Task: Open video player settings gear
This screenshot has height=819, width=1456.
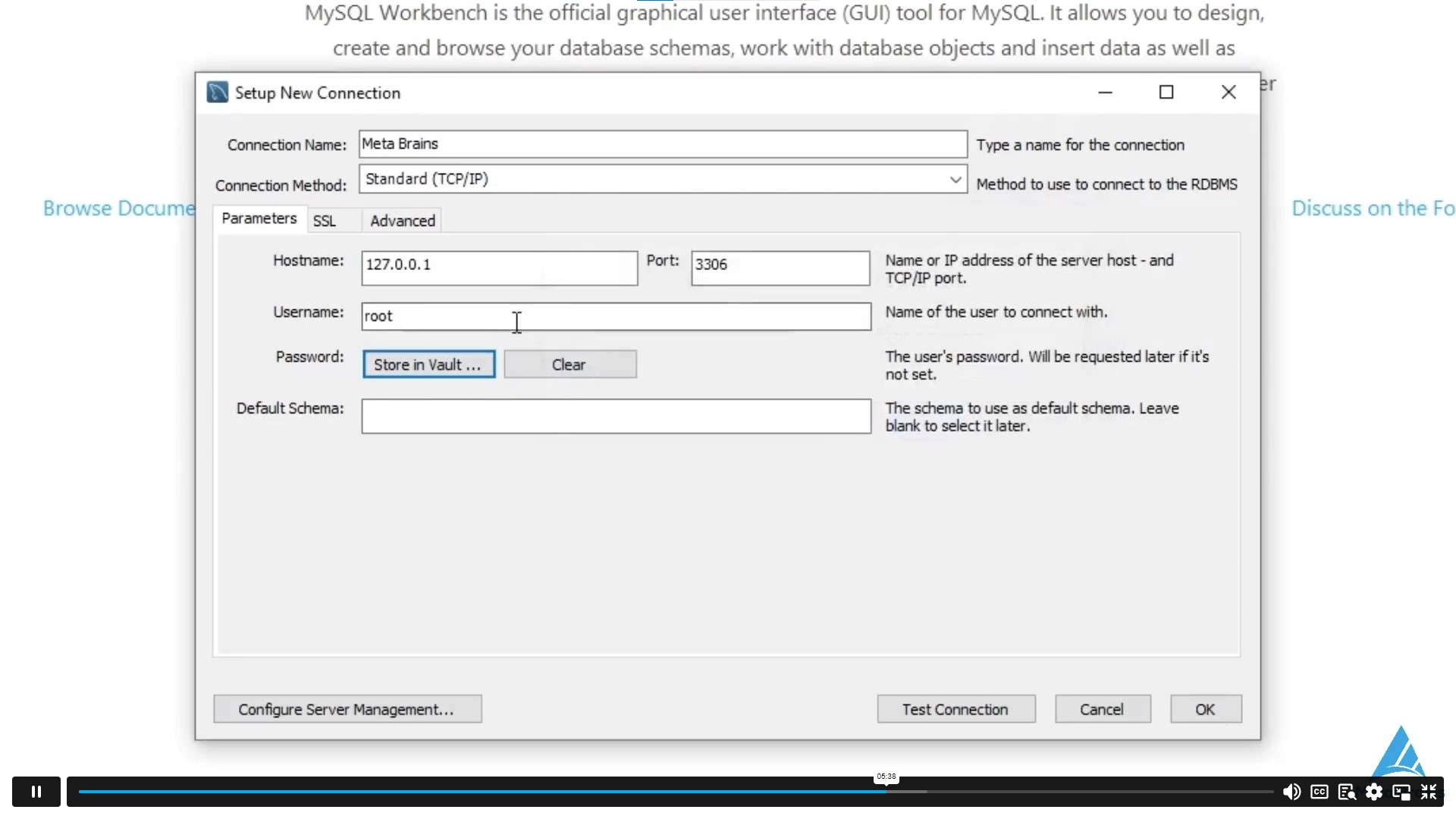Action: (x=1374, y=792)
